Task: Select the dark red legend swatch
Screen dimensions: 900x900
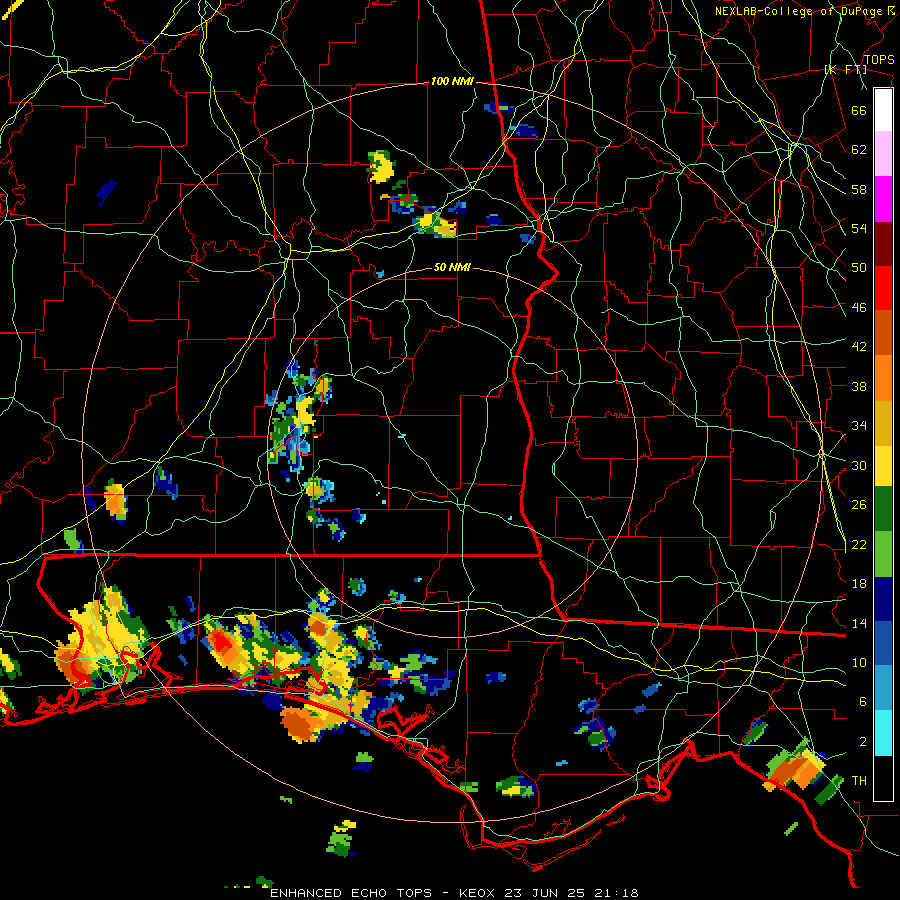Action: tap(883, 243)
